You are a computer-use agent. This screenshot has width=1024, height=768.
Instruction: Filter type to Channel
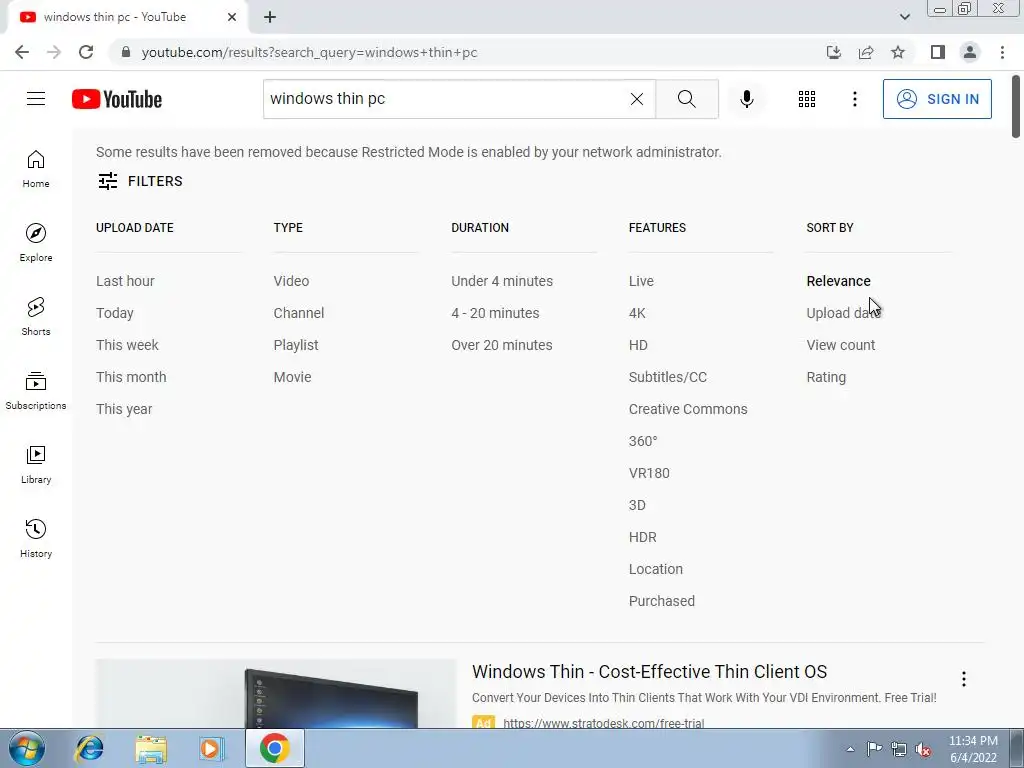click(x=298, y=313)
